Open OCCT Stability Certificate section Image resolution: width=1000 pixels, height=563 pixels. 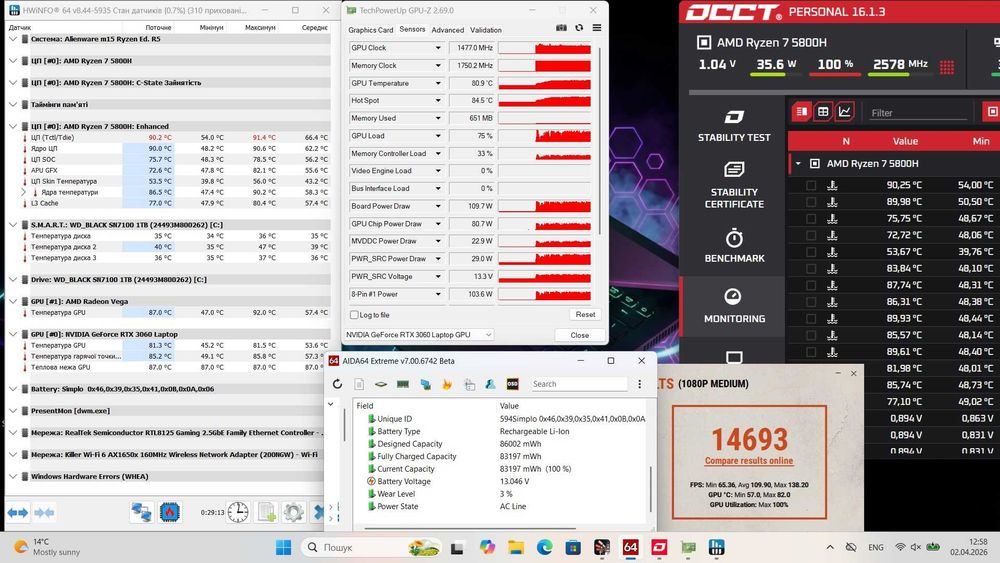[733, 185]
